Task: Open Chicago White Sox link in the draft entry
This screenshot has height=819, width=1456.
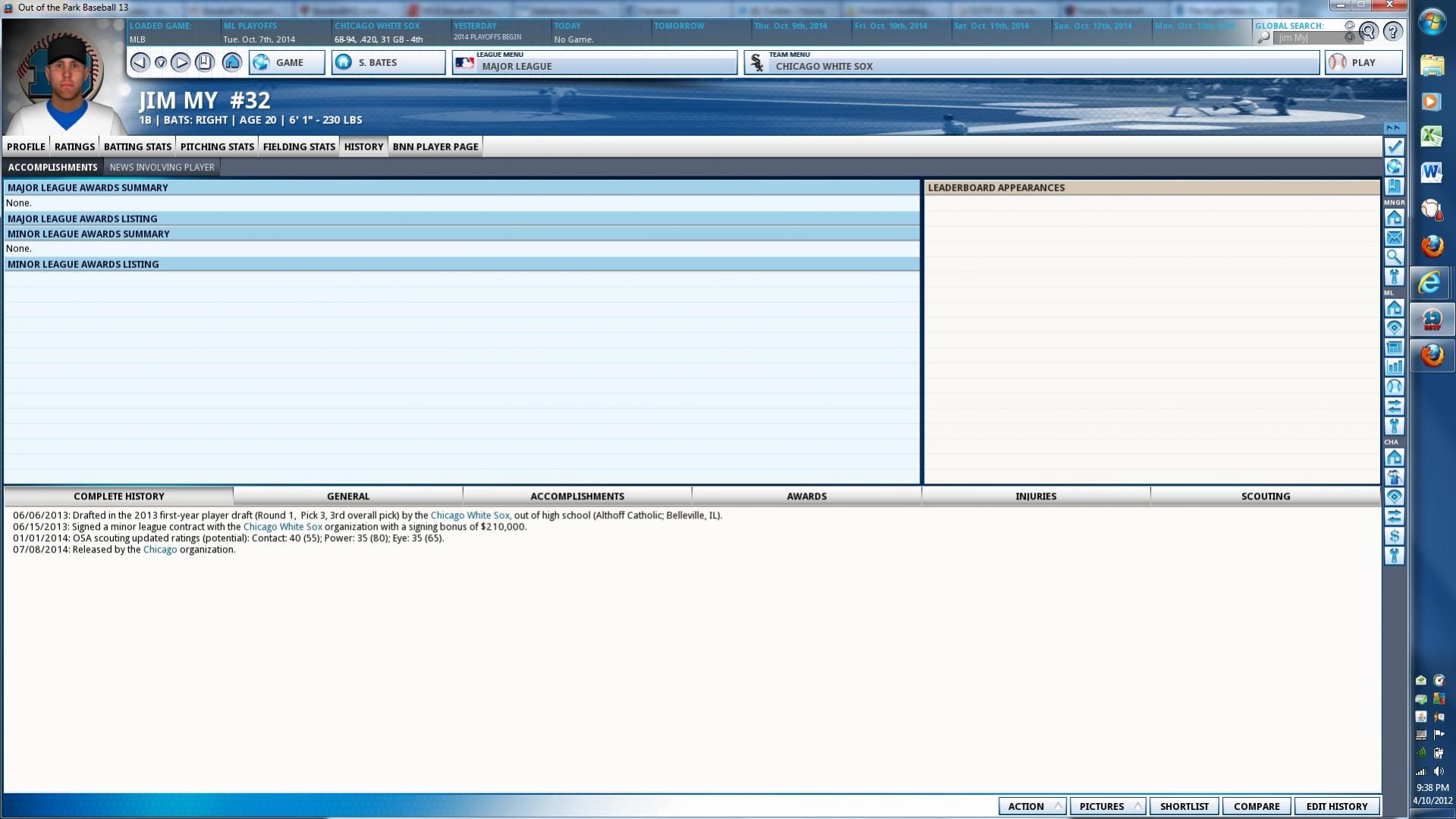Action: pyautogui.click(x=470, y=515)
